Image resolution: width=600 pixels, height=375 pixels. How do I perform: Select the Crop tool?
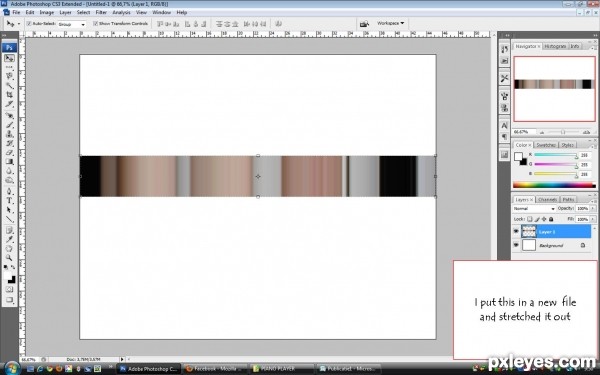tap(9, 95)
